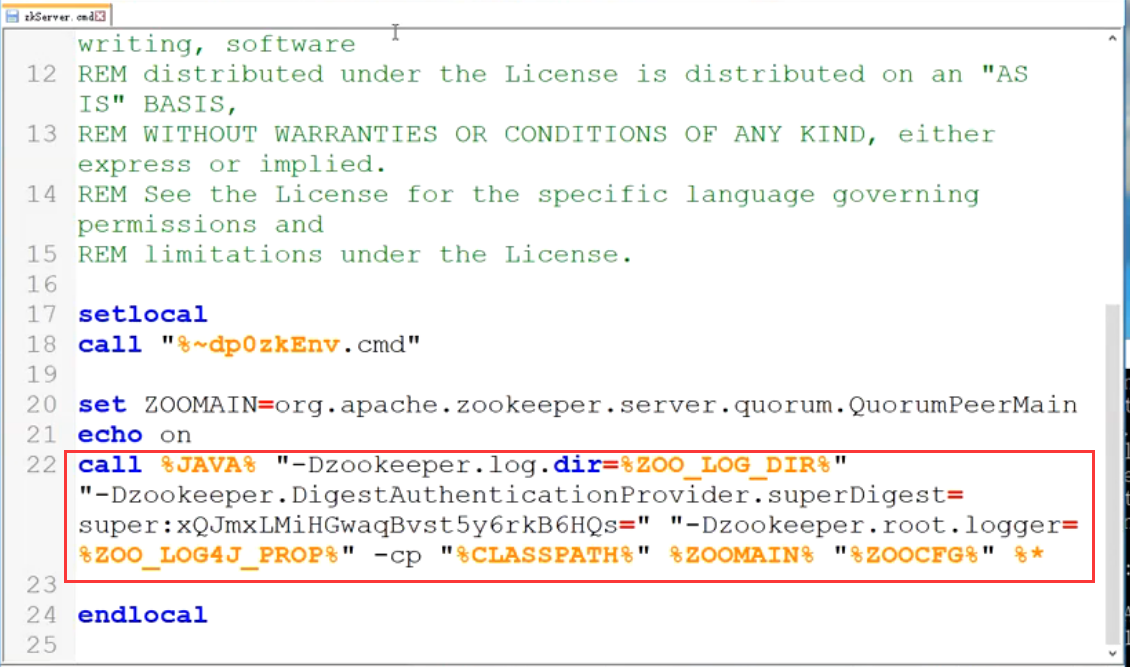The height and width of the screenshot is (667, 1130).
Task: Select line number 25 in the margin
Action: click(x=41, y=645)
